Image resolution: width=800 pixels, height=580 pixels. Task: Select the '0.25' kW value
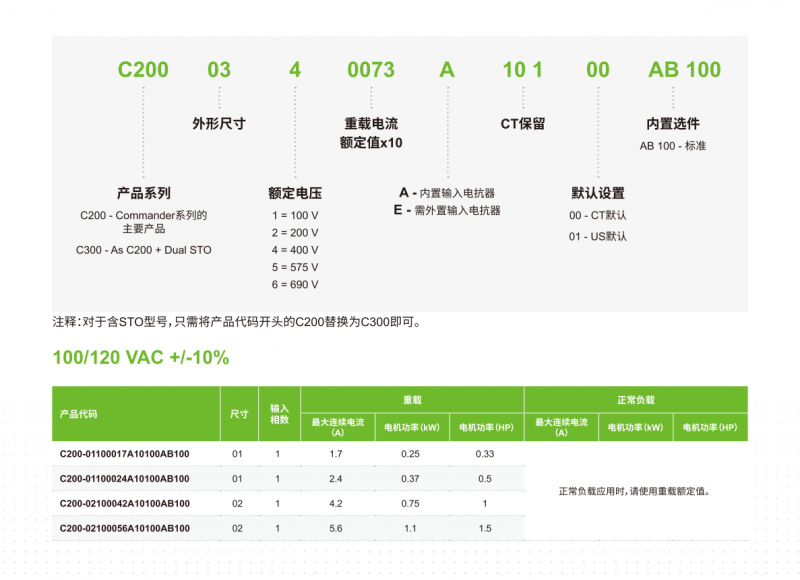pos(410,454)
